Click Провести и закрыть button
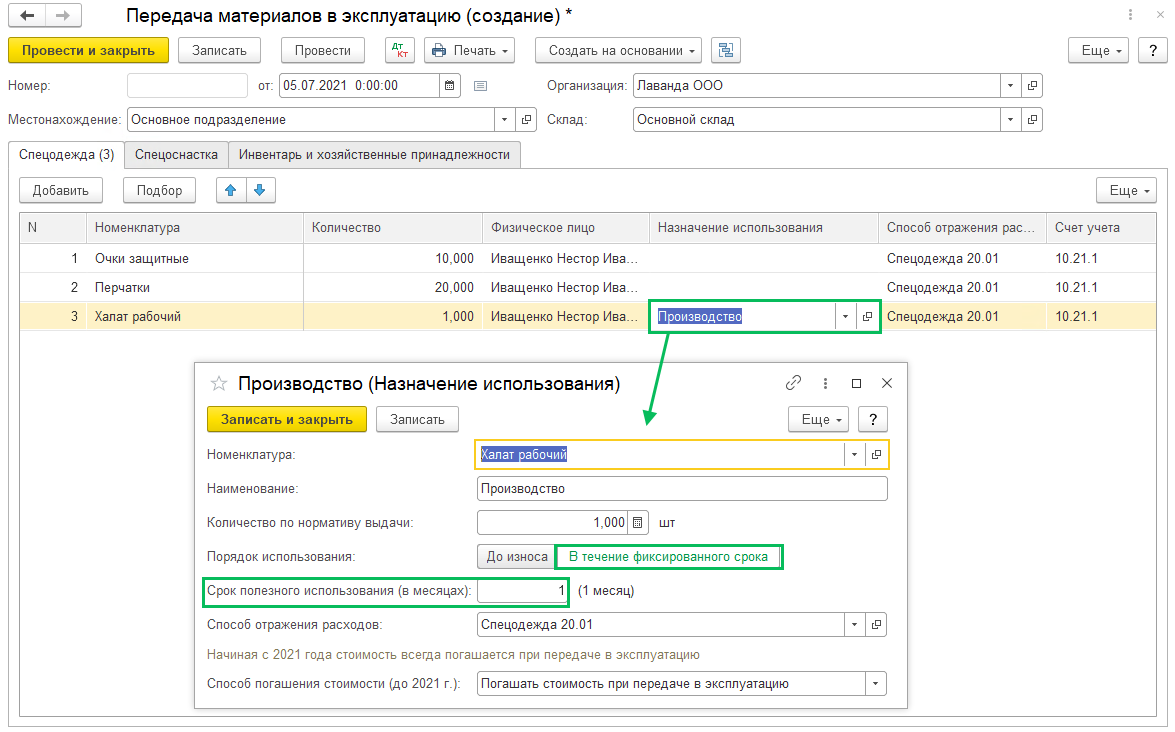This screenshot has width=1175, height=732. pos(88,50)
